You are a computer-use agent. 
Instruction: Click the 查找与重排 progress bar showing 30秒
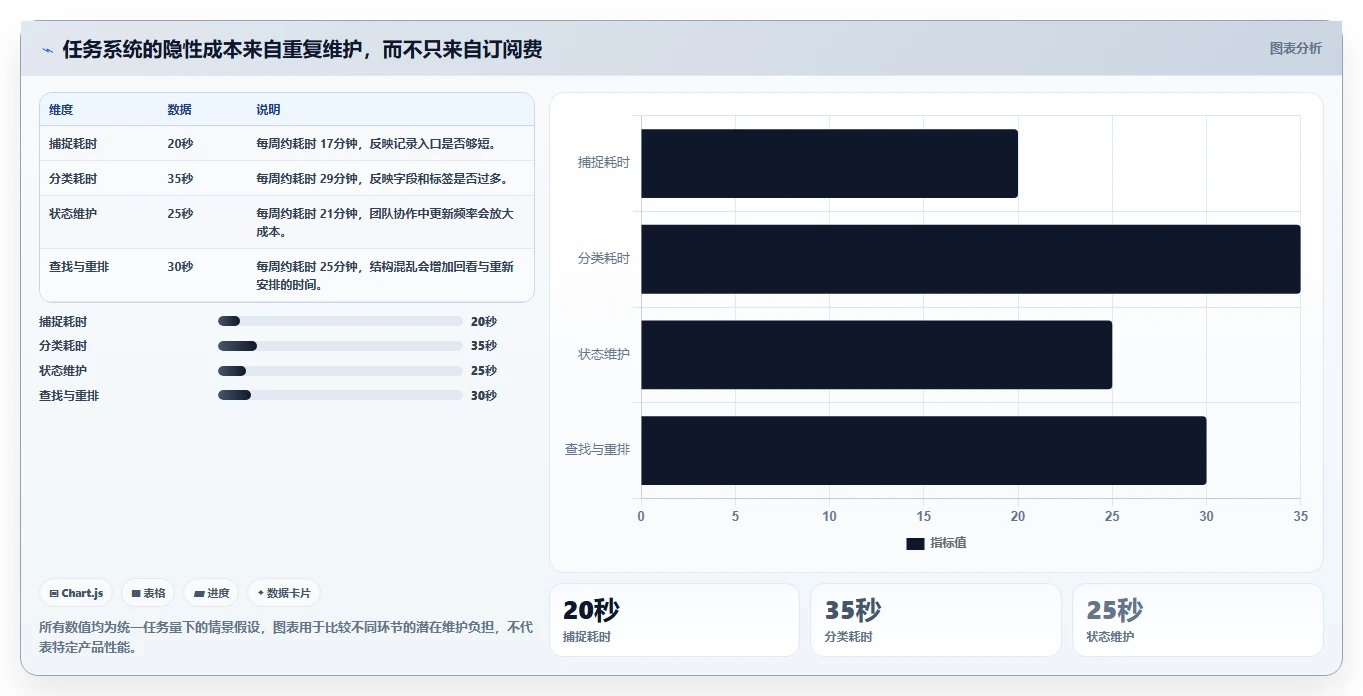[x=340, y=395]
